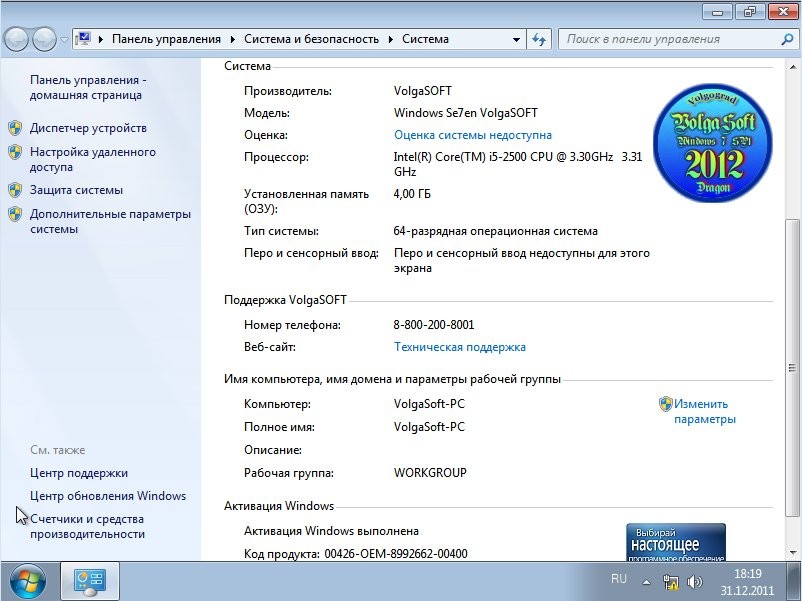802x601 pixels.
Task: Select the Система breadcrumb
Action: coord(425,39)
